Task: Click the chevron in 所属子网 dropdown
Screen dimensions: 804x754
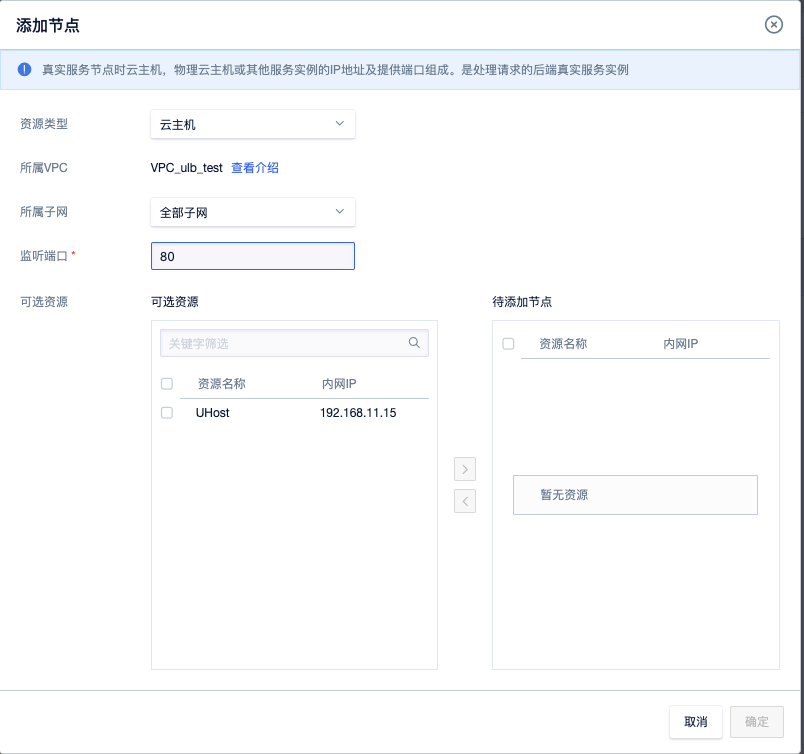Action: (339, 212)
